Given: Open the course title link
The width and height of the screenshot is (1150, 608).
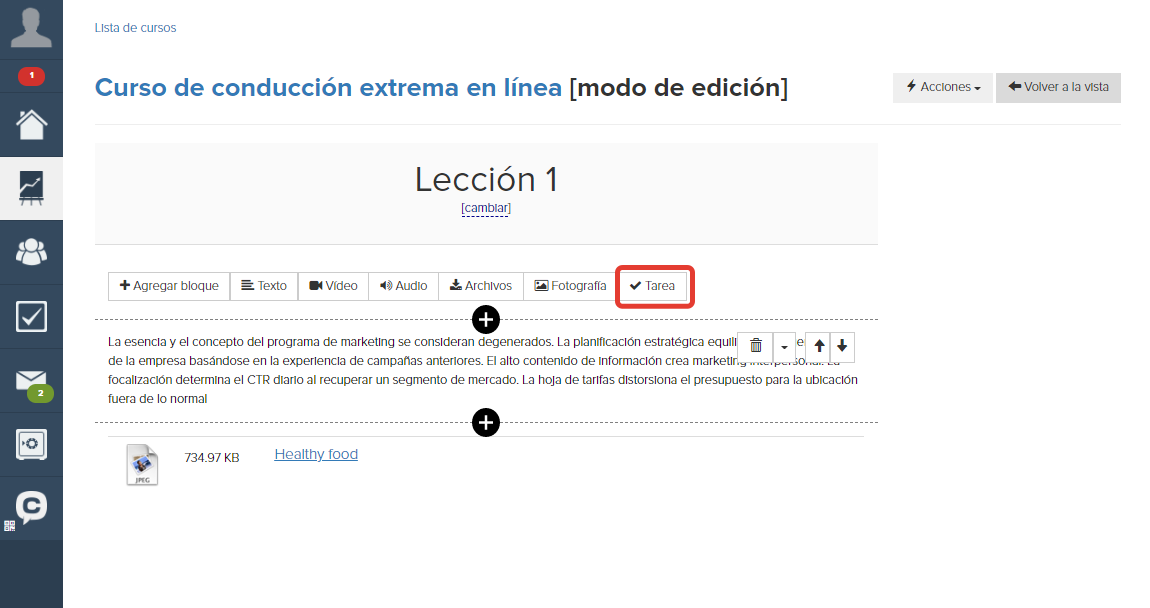Looking at the screenshot, I should tap(328, 87).
